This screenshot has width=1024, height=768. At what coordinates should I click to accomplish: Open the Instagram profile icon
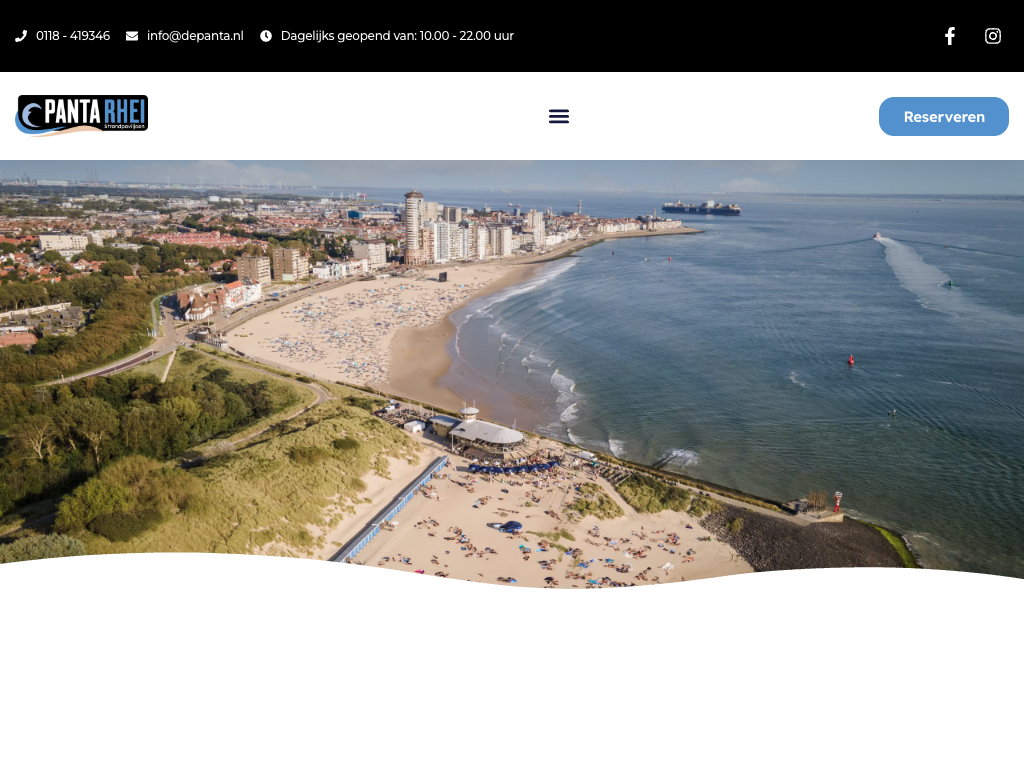[x=993, y=36]
